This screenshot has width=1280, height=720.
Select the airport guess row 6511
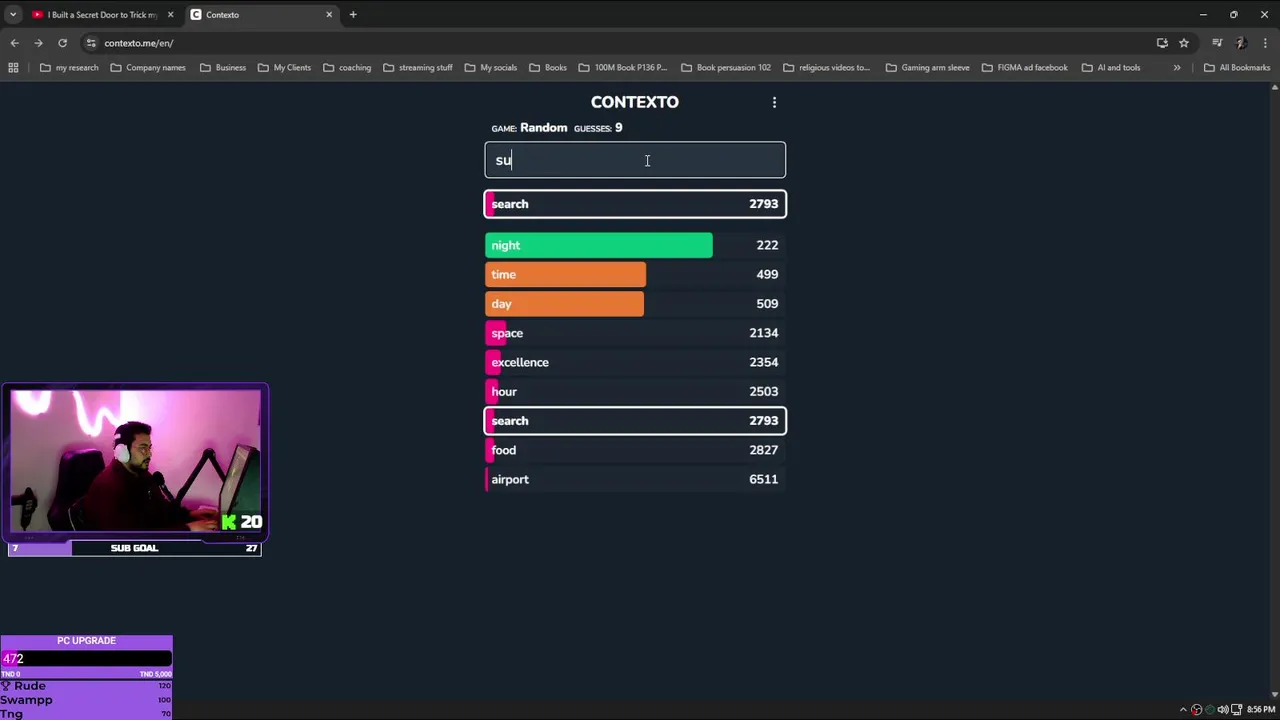click(635, 479)
